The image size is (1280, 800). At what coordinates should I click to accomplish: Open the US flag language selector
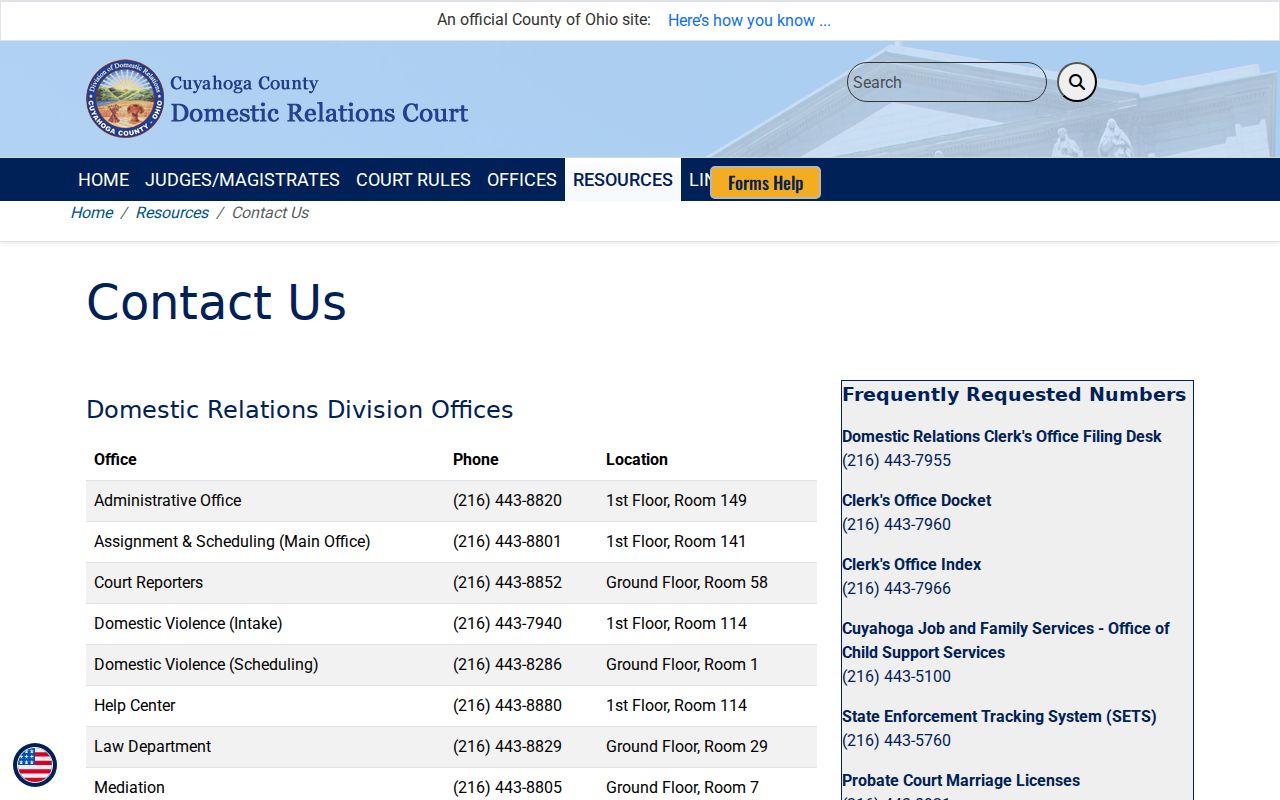click(35, 765)
